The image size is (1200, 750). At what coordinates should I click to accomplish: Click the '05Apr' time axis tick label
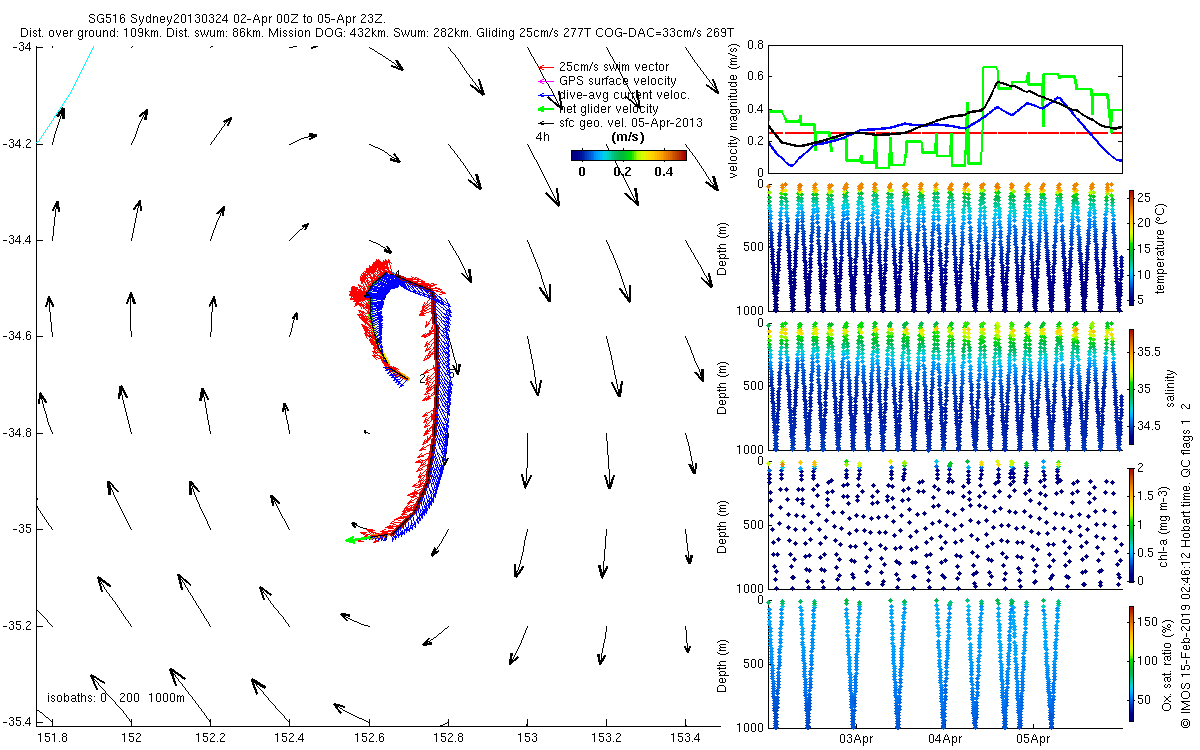(1034, 740)
